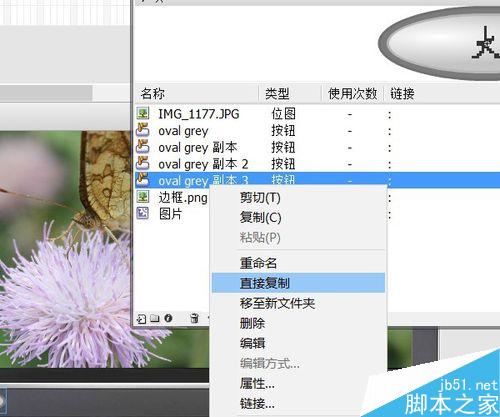Select 直接复制 in the context menu
500x417 pixels.
[298, 283]
